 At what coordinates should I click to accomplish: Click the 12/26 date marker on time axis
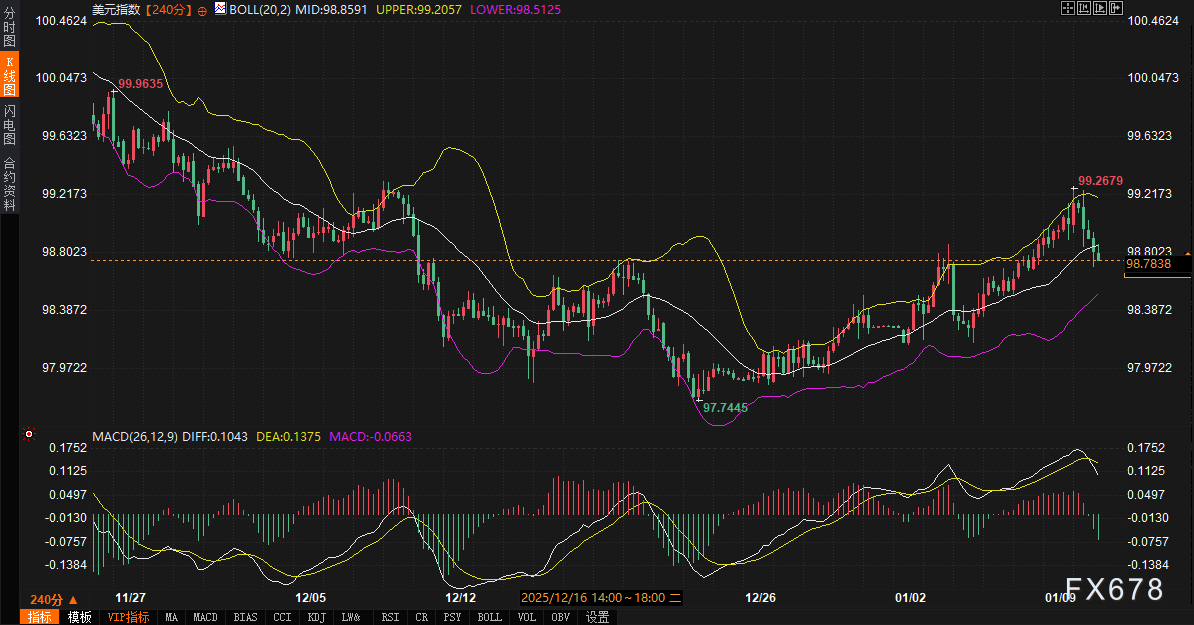(x=761, y=598)
